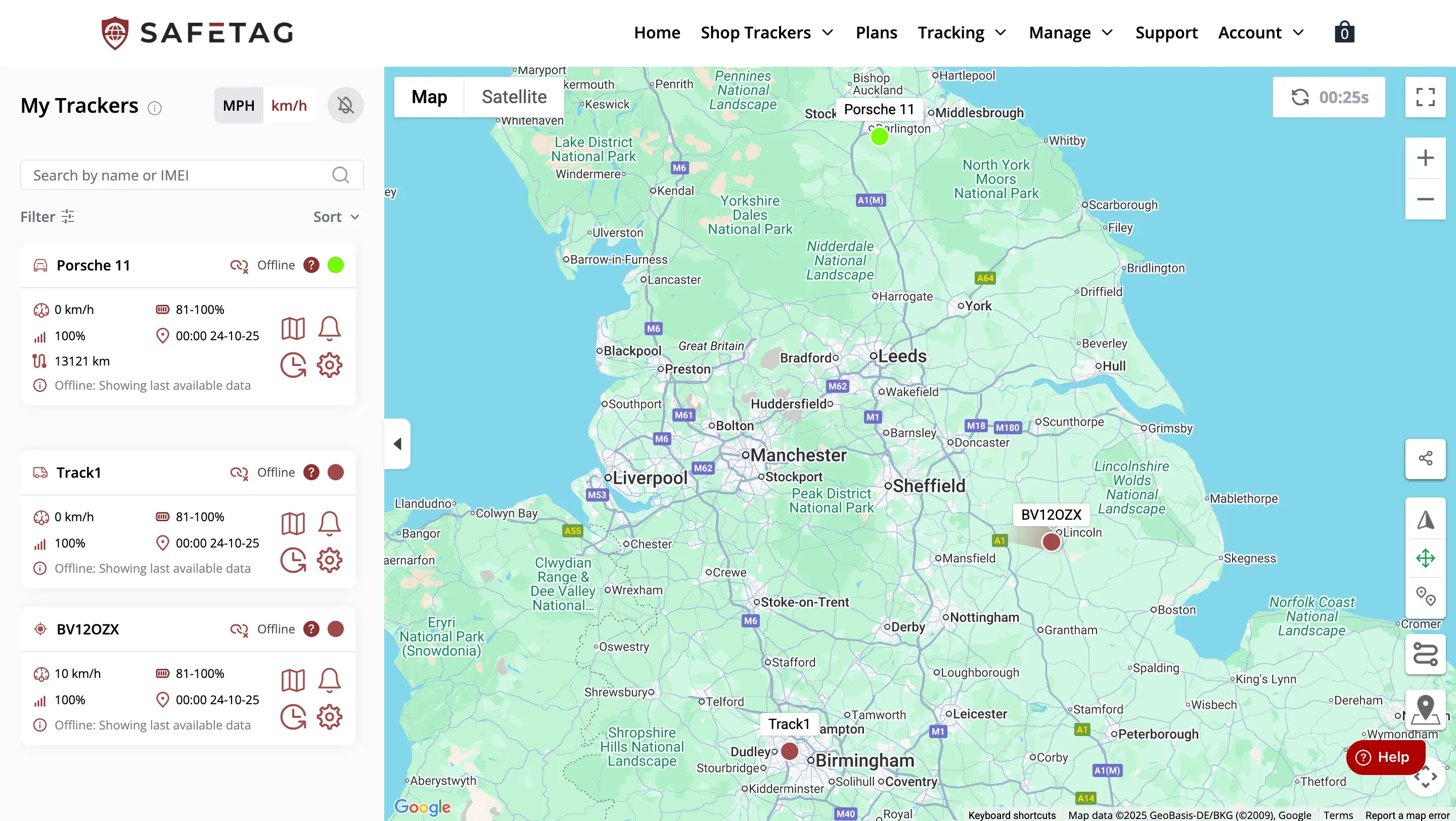
Task: Switch speed units to MPH
Action: click(x=239, y=105)
